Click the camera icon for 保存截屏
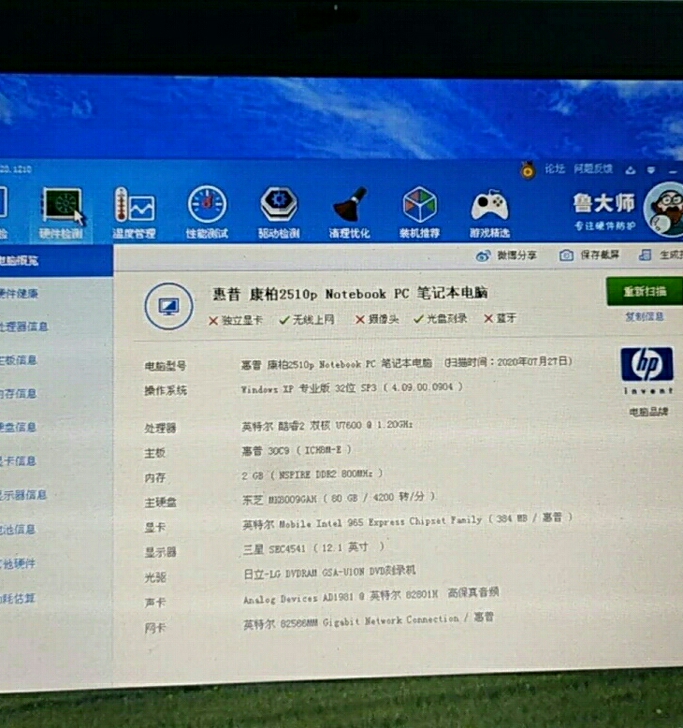Viewport: 683px width, 728px height. coord(566,255)
